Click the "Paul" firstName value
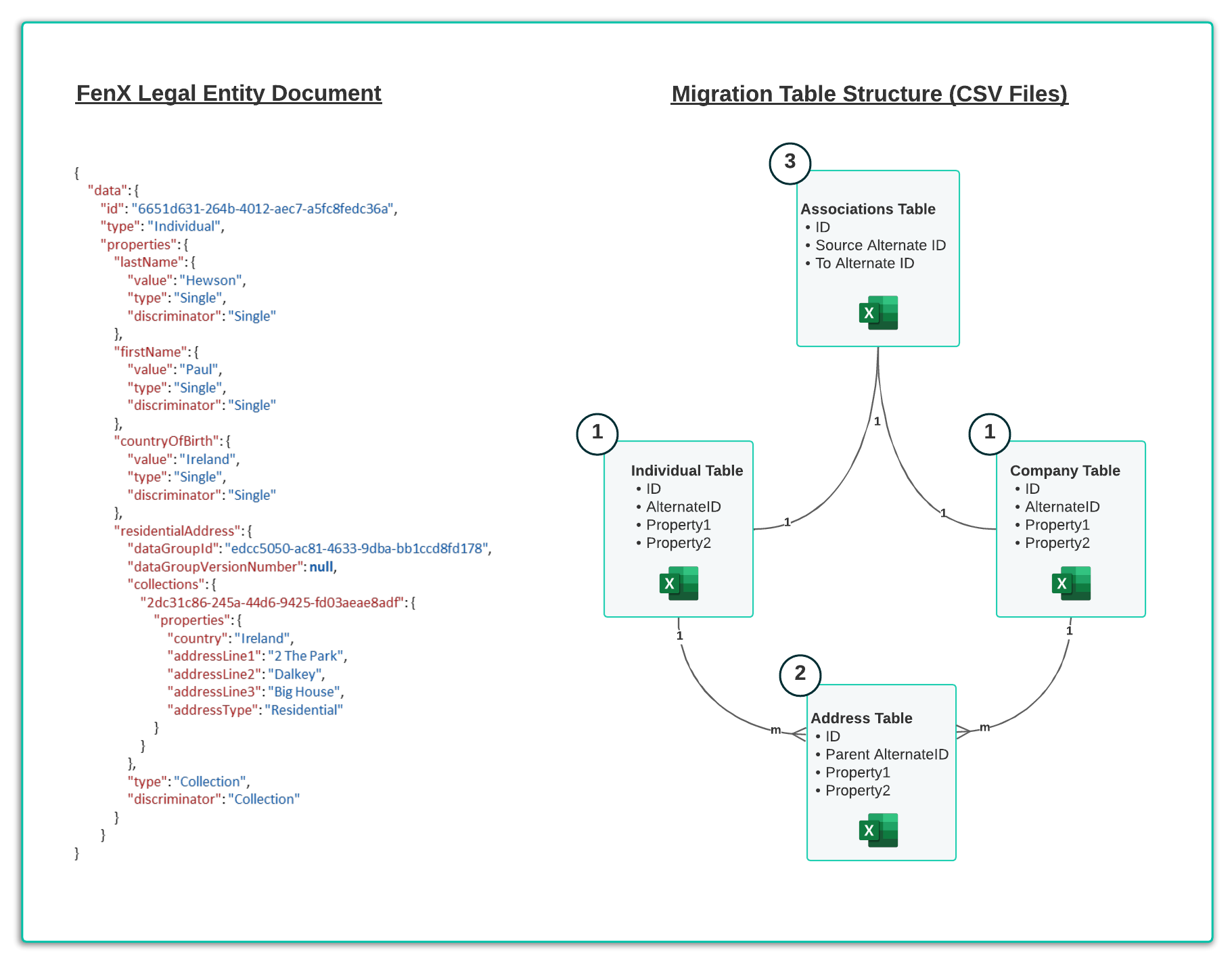This screenshot has width=1232, height=966. point(200,370)
